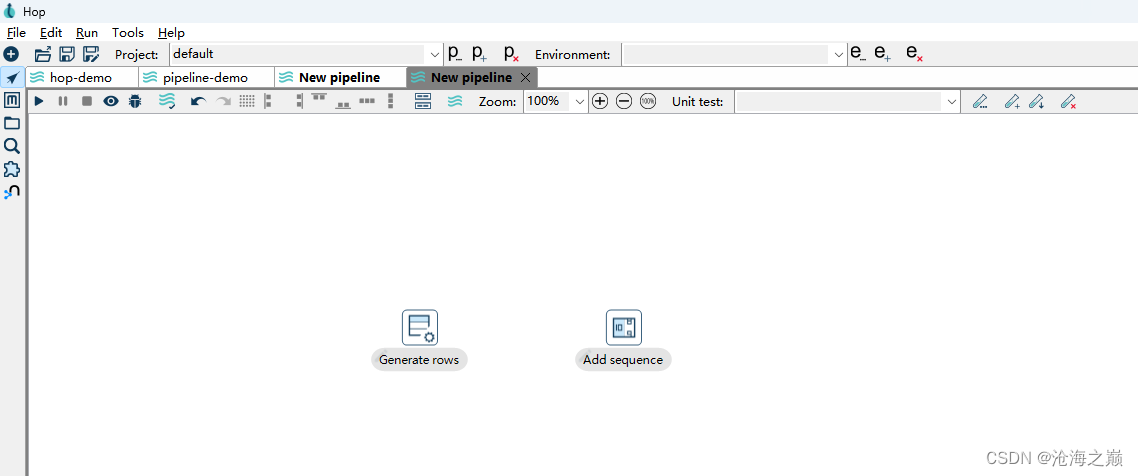Switch to the inactive New pipeline tab

tap(340, 78)
